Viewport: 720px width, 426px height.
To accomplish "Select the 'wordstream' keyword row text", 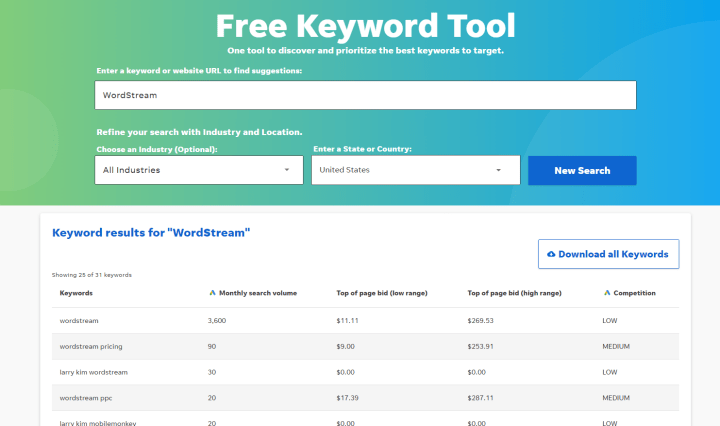I will click(79, 320).
